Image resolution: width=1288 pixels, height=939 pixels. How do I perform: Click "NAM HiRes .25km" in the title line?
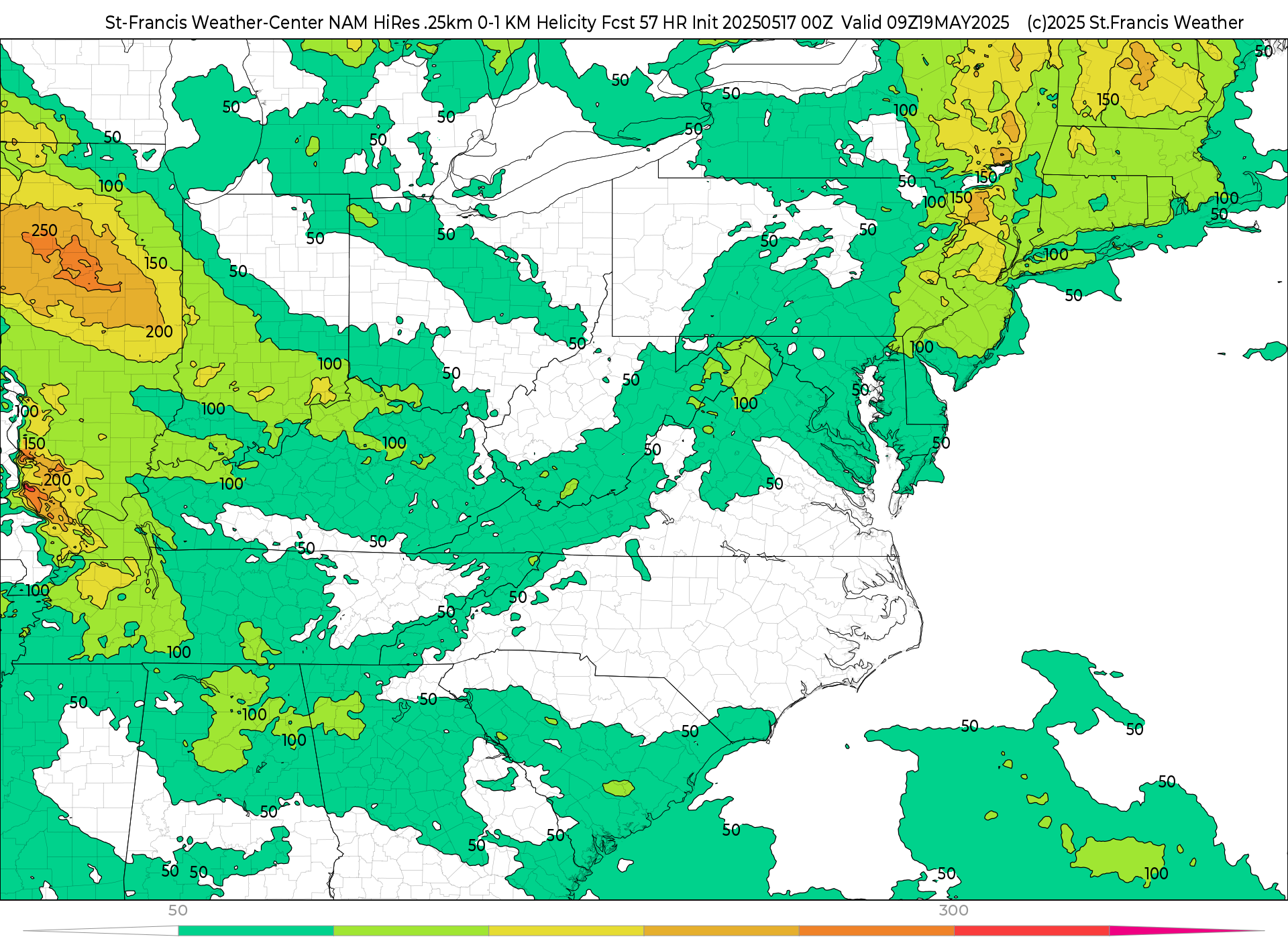[x=401, y=23]
